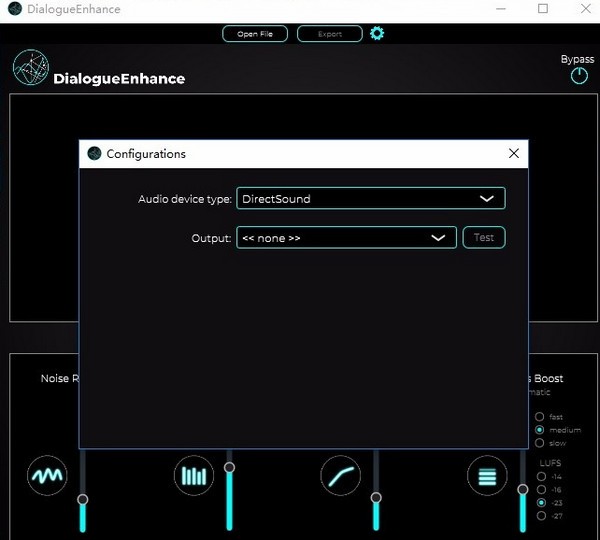Click the 'Audio device type:' label
This screenshot has width=600, height=540.
tap(185, 199)
